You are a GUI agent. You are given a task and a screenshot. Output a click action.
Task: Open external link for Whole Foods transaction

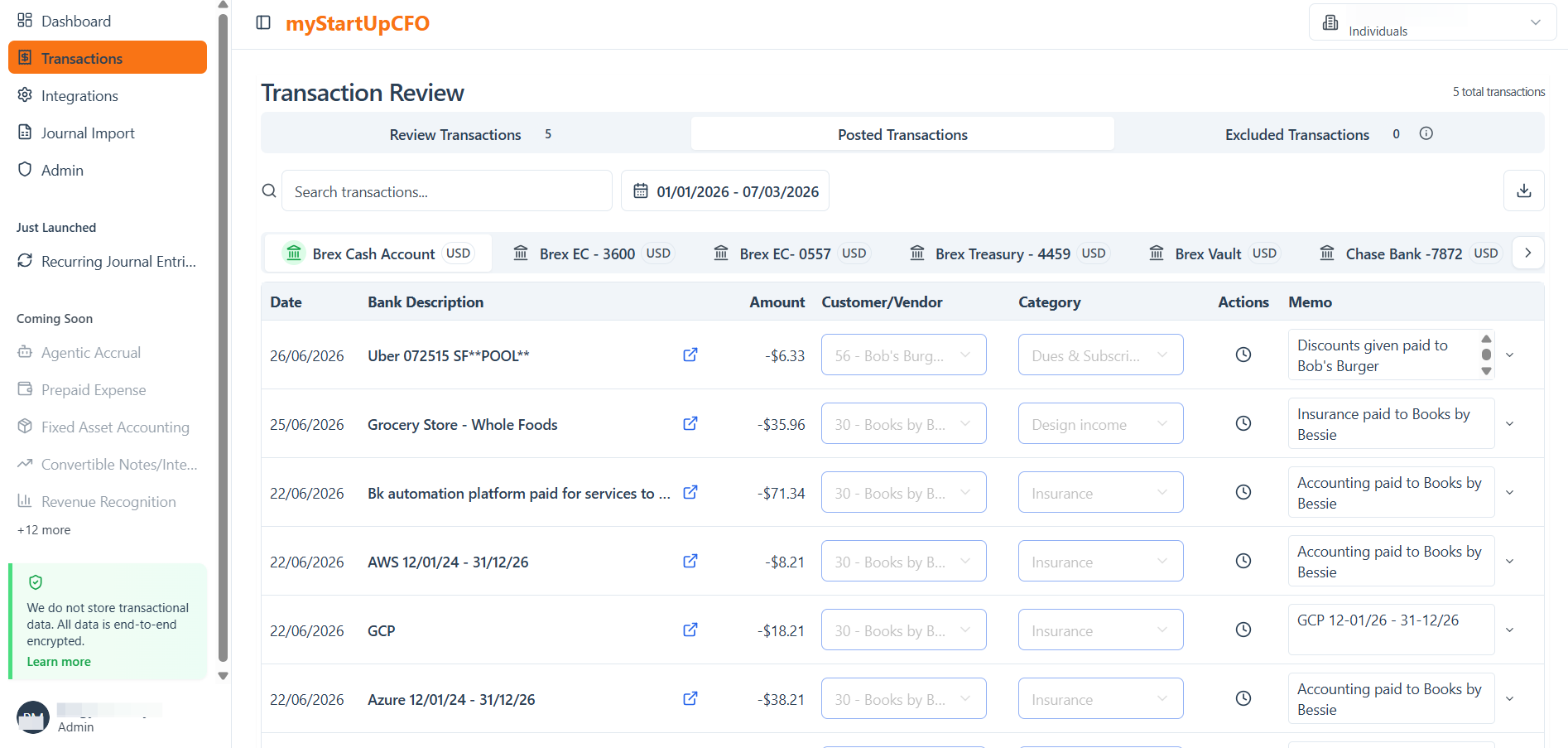[x=690, y=423]
